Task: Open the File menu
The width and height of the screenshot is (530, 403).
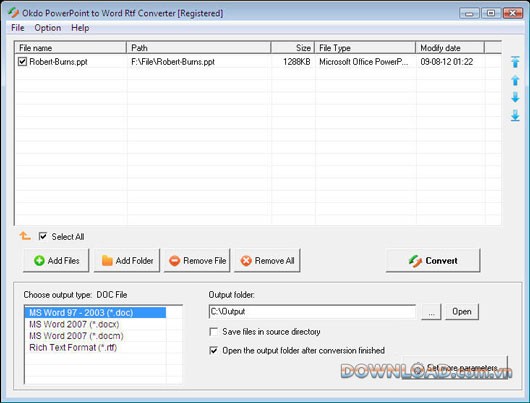Action: pos(18,28)
